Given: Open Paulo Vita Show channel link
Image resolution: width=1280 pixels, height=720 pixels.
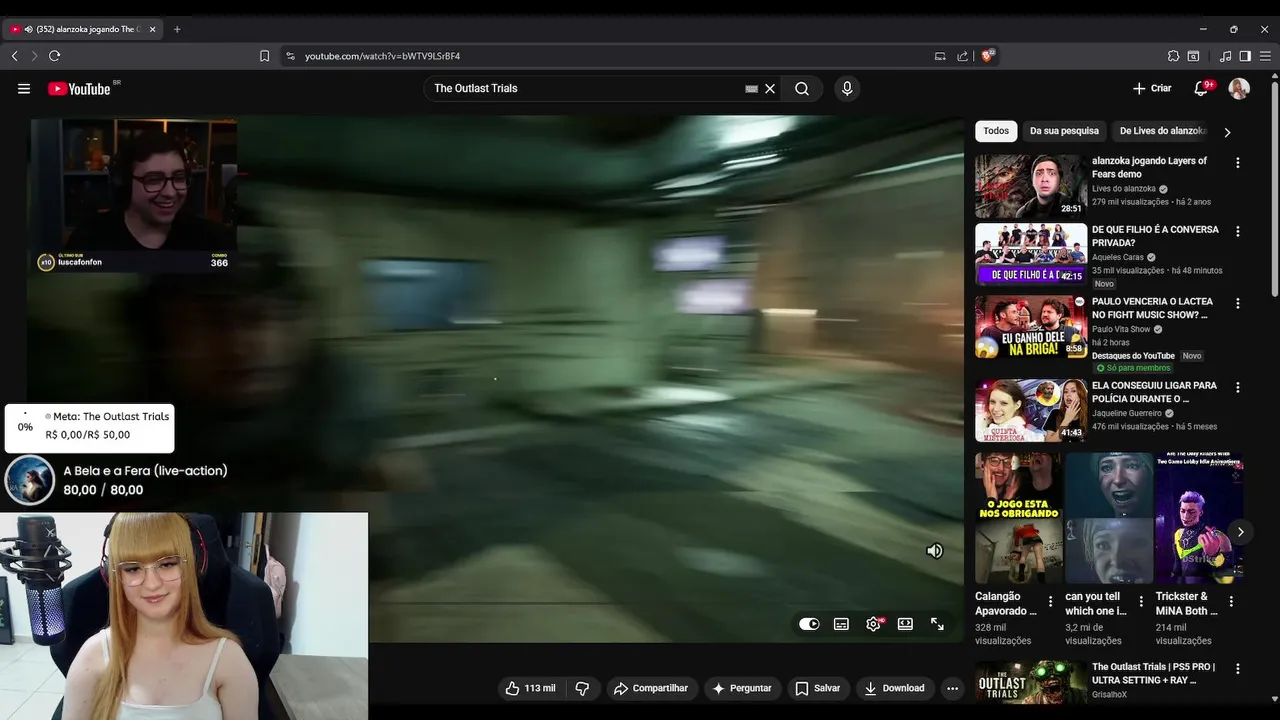Looking at the screenshot, I should (1121, 329).
